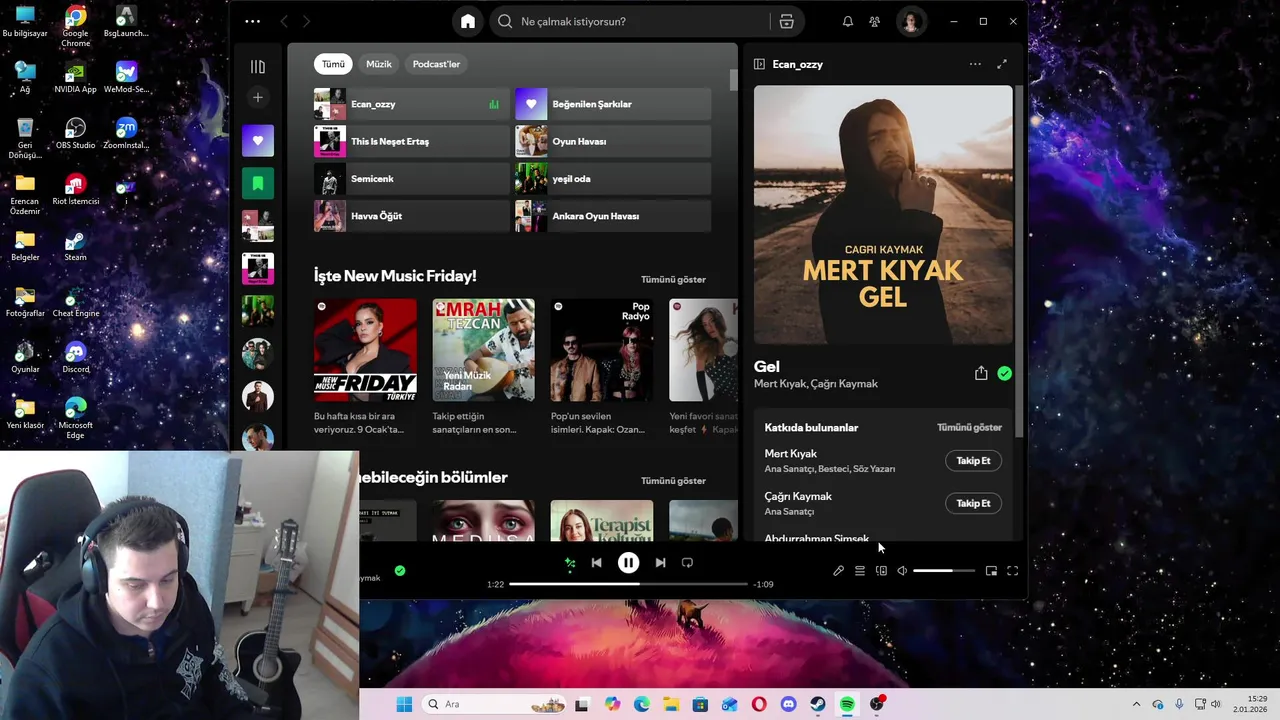Open Oyun Havası tile

[x=613, y=141]
